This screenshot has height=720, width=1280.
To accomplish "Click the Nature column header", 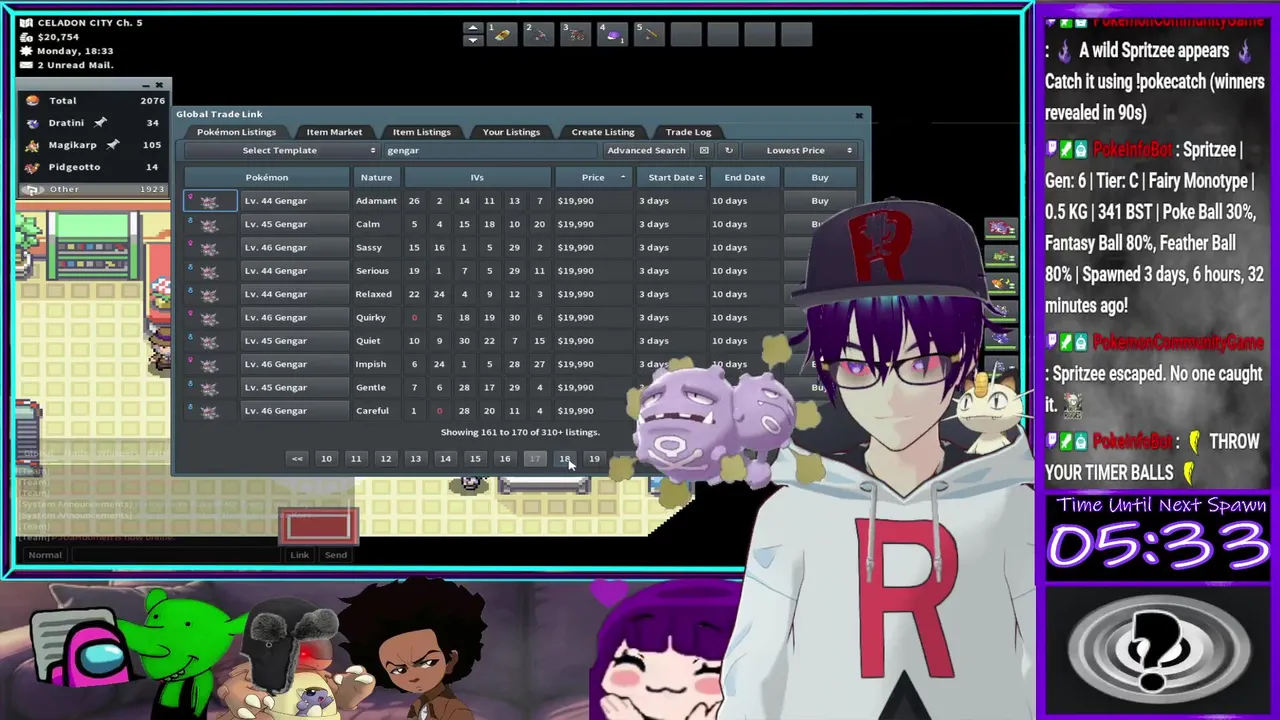I will 376,177.
